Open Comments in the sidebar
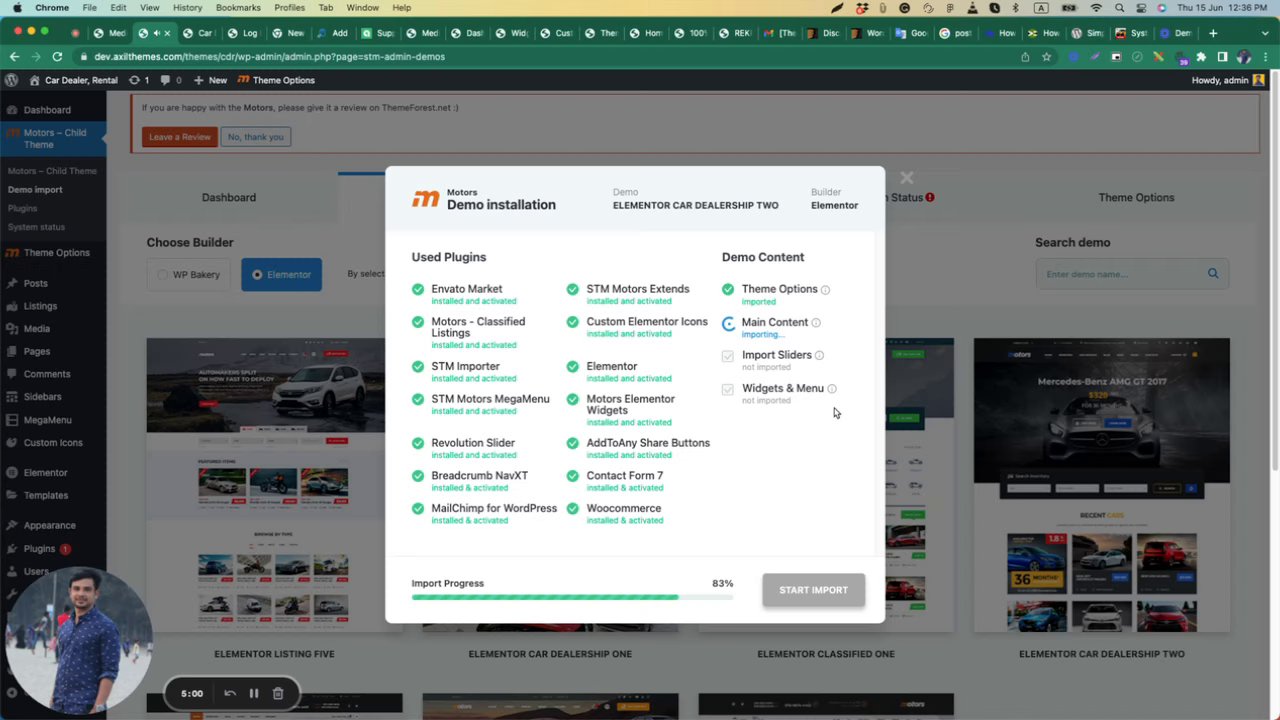This screenshot has height=720, width=1280. click(47, 374)
